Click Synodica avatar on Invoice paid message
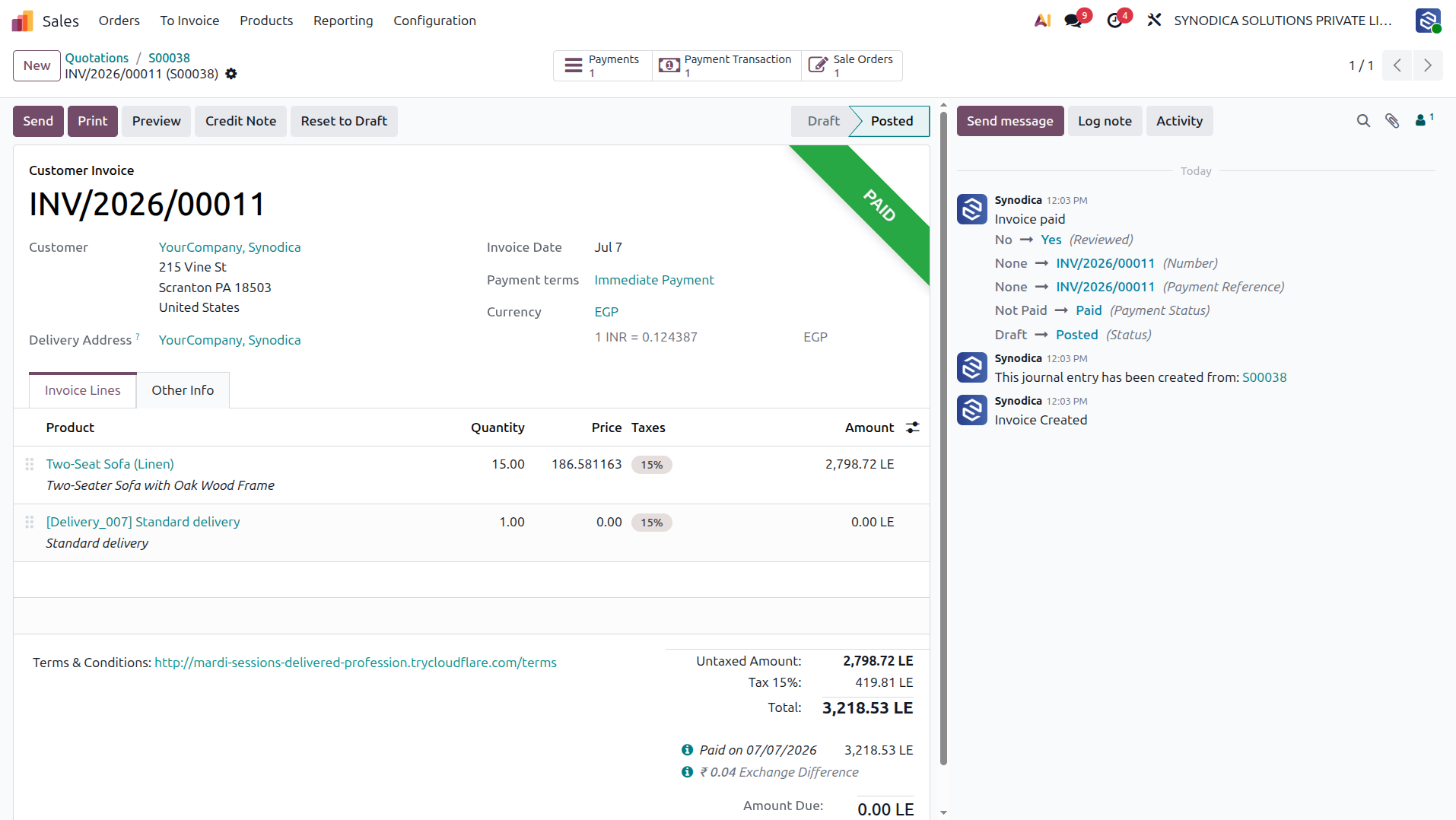 pos(972,209)
